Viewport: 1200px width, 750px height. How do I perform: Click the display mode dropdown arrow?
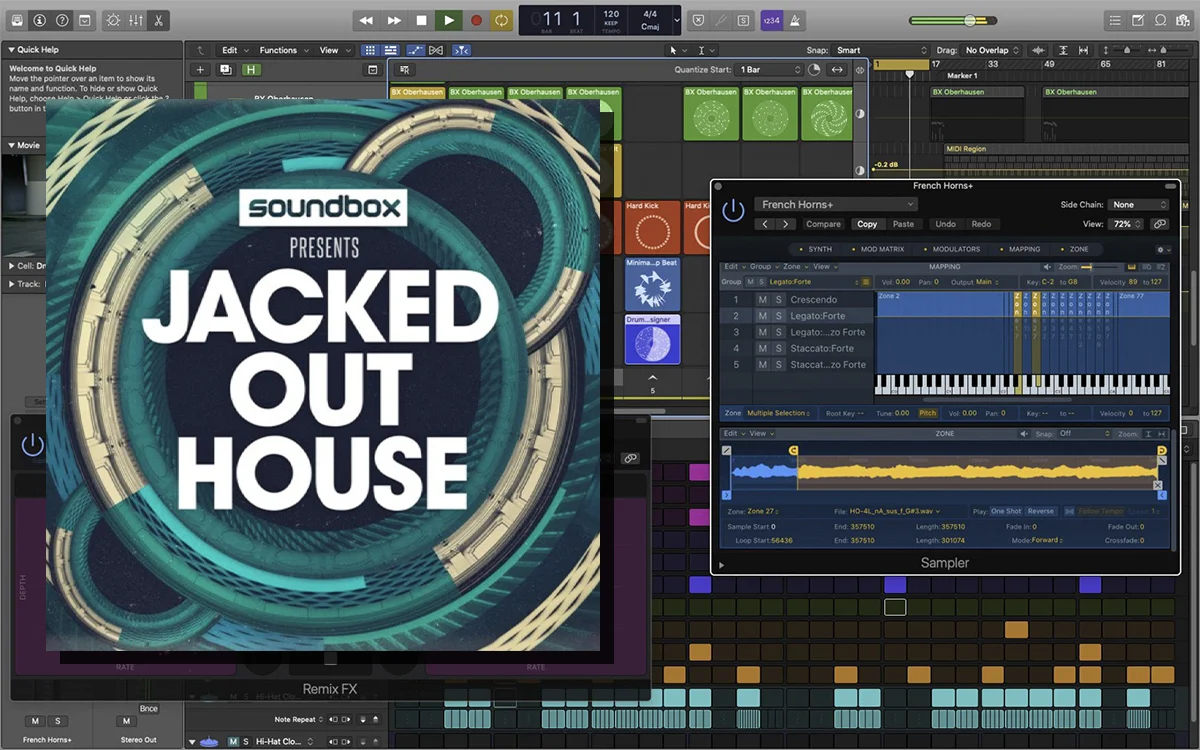677,20
